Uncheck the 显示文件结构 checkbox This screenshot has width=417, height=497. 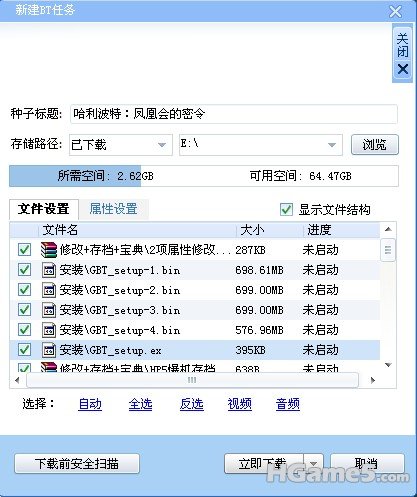(x=286, y=210)
